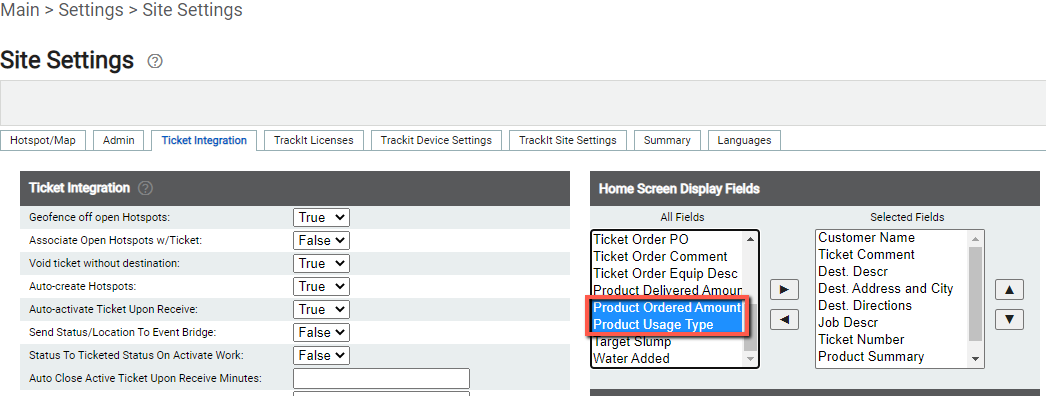This screenshot has width=1046, height=396.
Task: Move selected fields left with arrow button
Action: point(784,320)
